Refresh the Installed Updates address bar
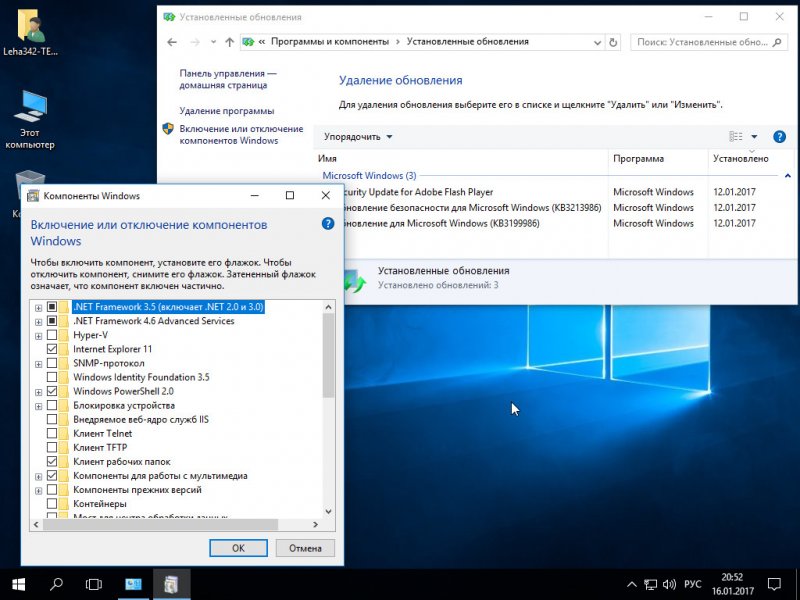The image size is (800, 600). [x=613, y=42]
